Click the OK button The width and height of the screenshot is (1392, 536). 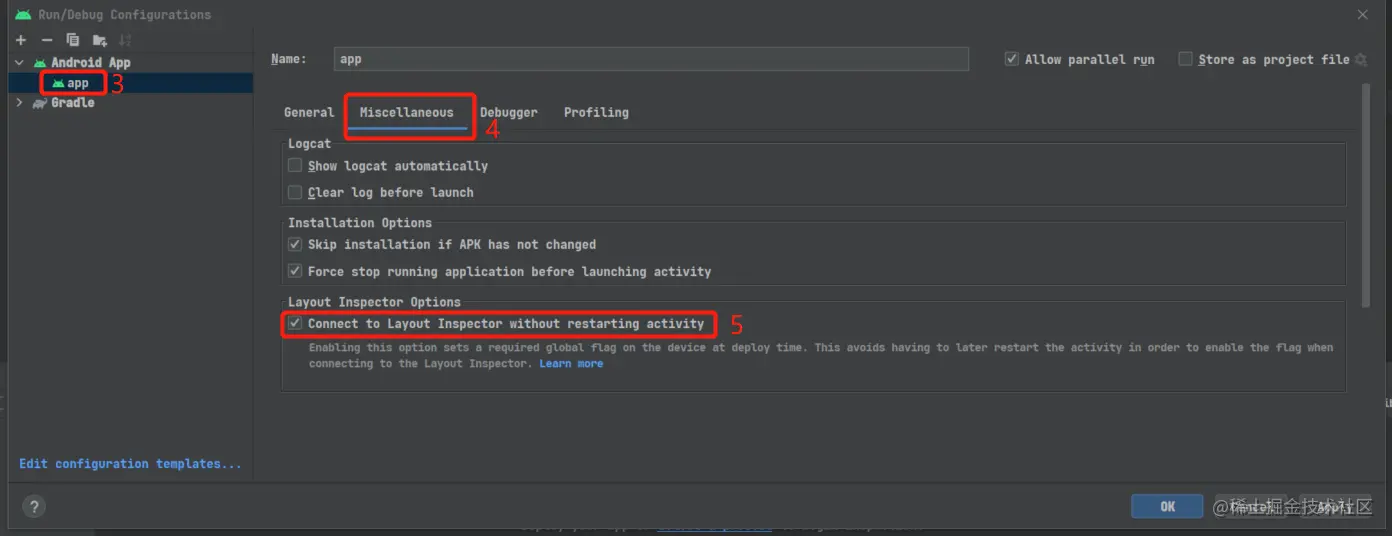[1167, 507]
